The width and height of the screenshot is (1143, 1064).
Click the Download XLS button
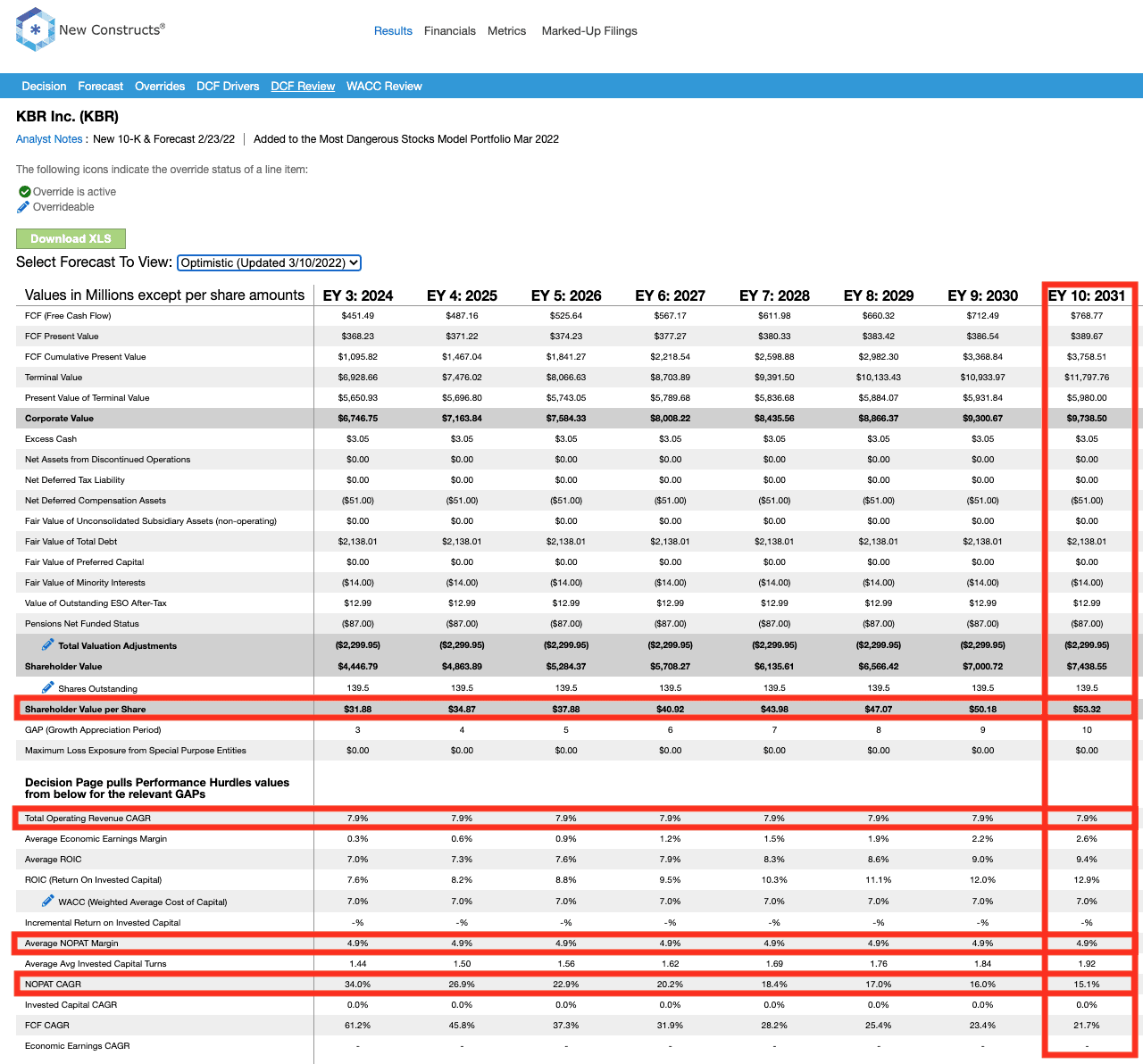71,238
